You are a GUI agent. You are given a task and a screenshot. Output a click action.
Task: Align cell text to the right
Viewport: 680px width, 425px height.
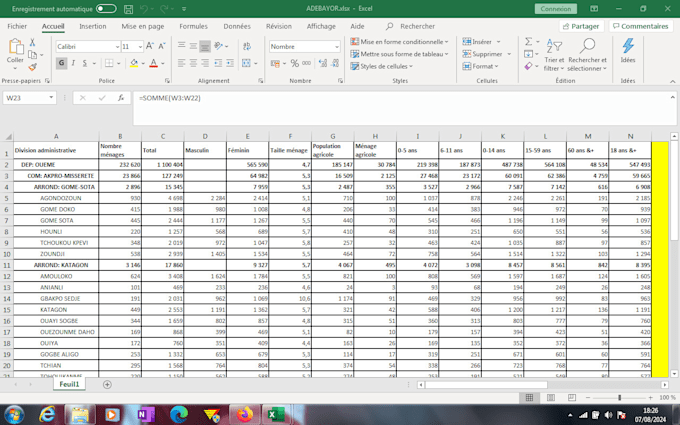coord(205,63)
